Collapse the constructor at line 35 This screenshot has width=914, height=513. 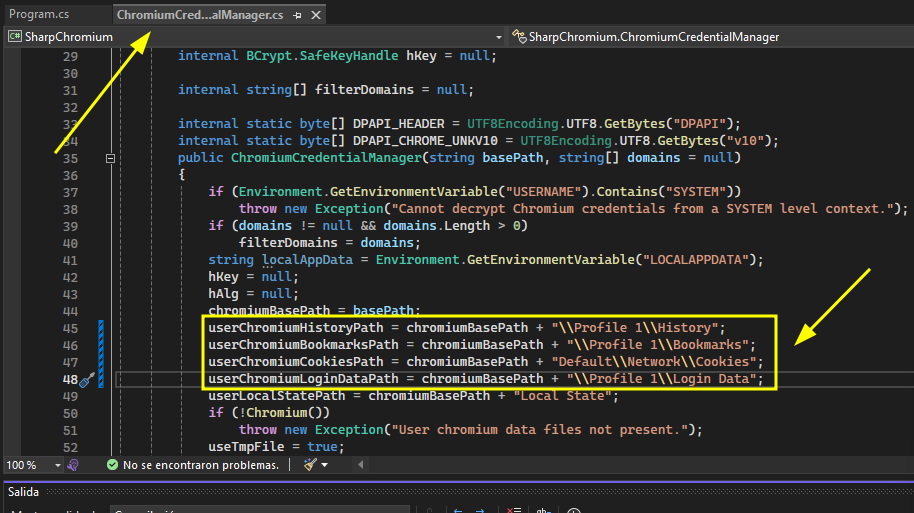pos(110,158)
